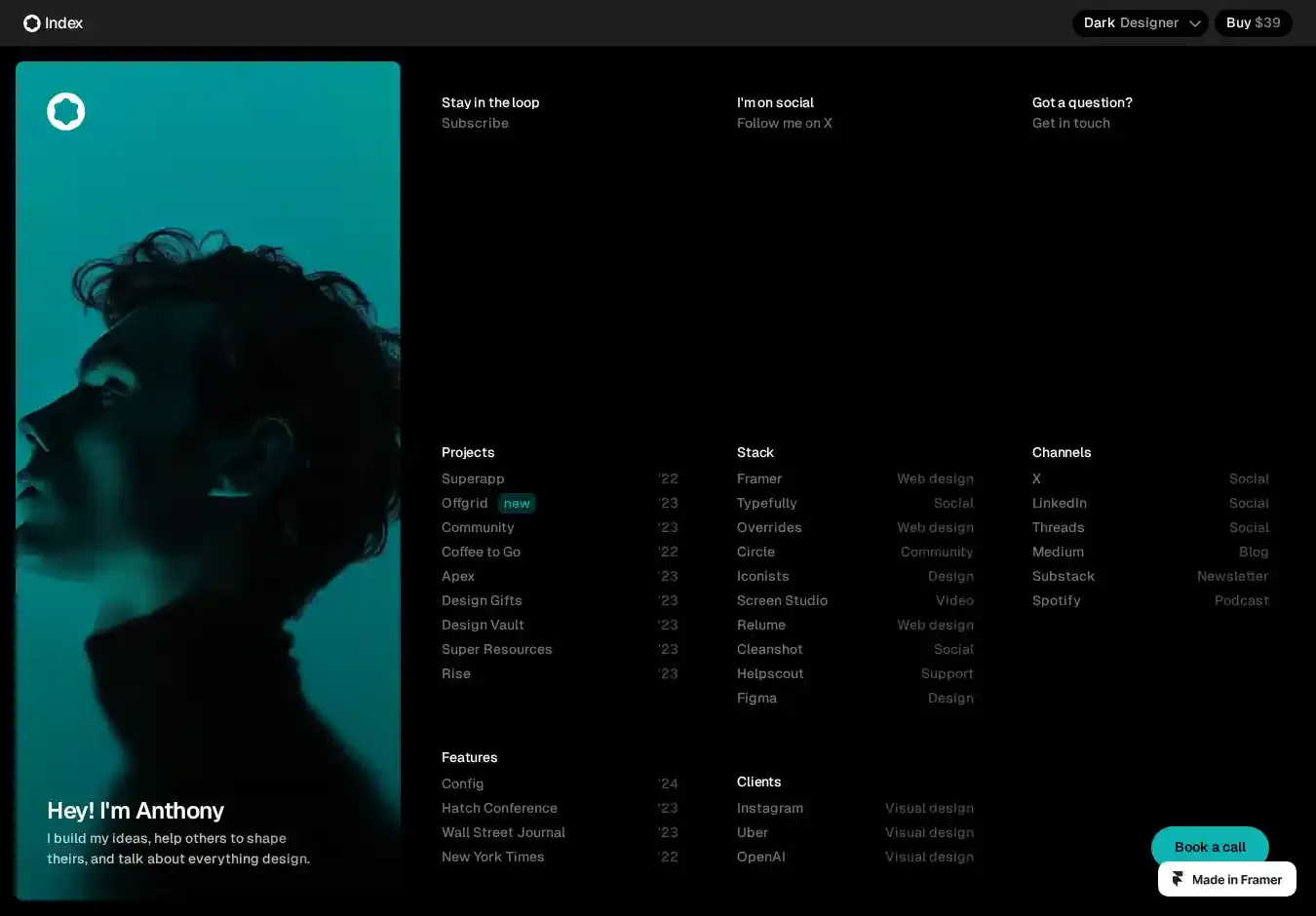Click the Support label beside Helpscout

point(948,673)
